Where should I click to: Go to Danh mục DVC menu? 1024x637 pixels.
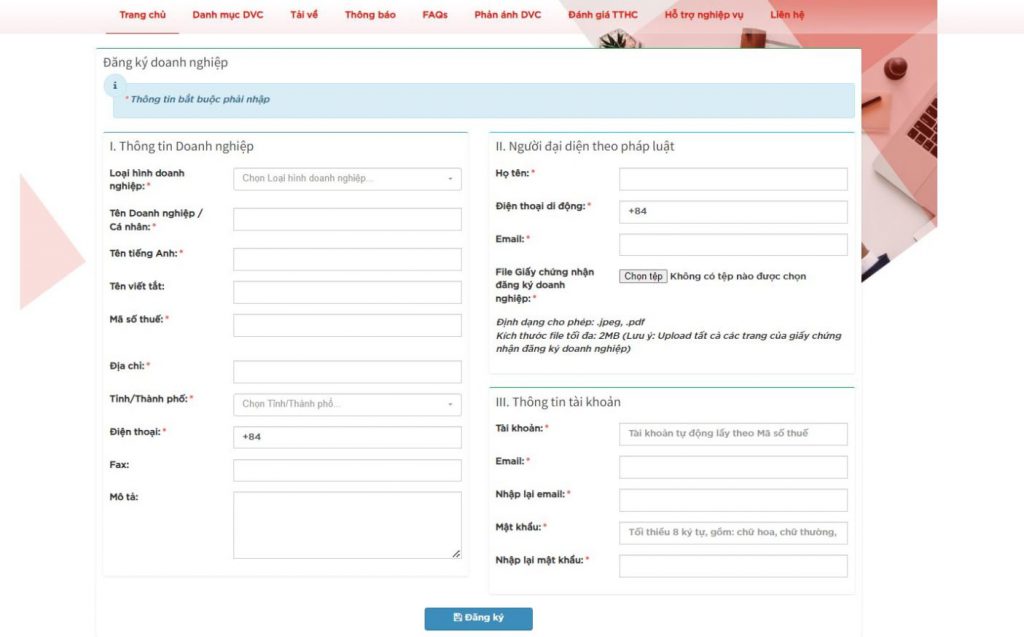(x=228, y=15)
